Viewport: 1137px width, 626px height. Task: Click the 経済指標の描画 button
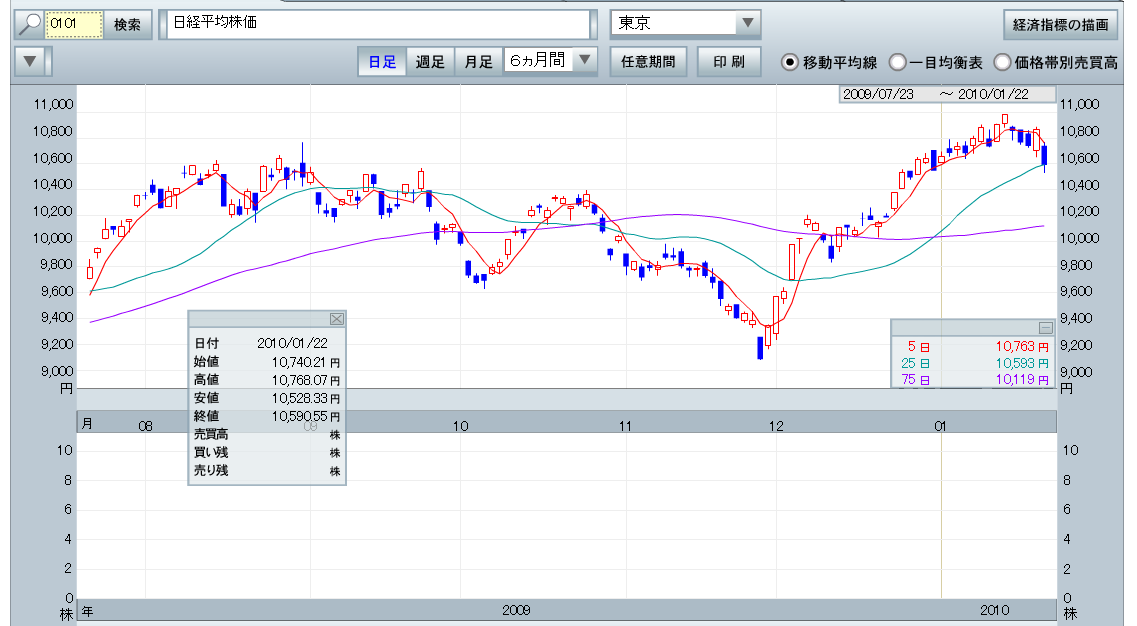pyautogui.click(x=1060, y=23)
